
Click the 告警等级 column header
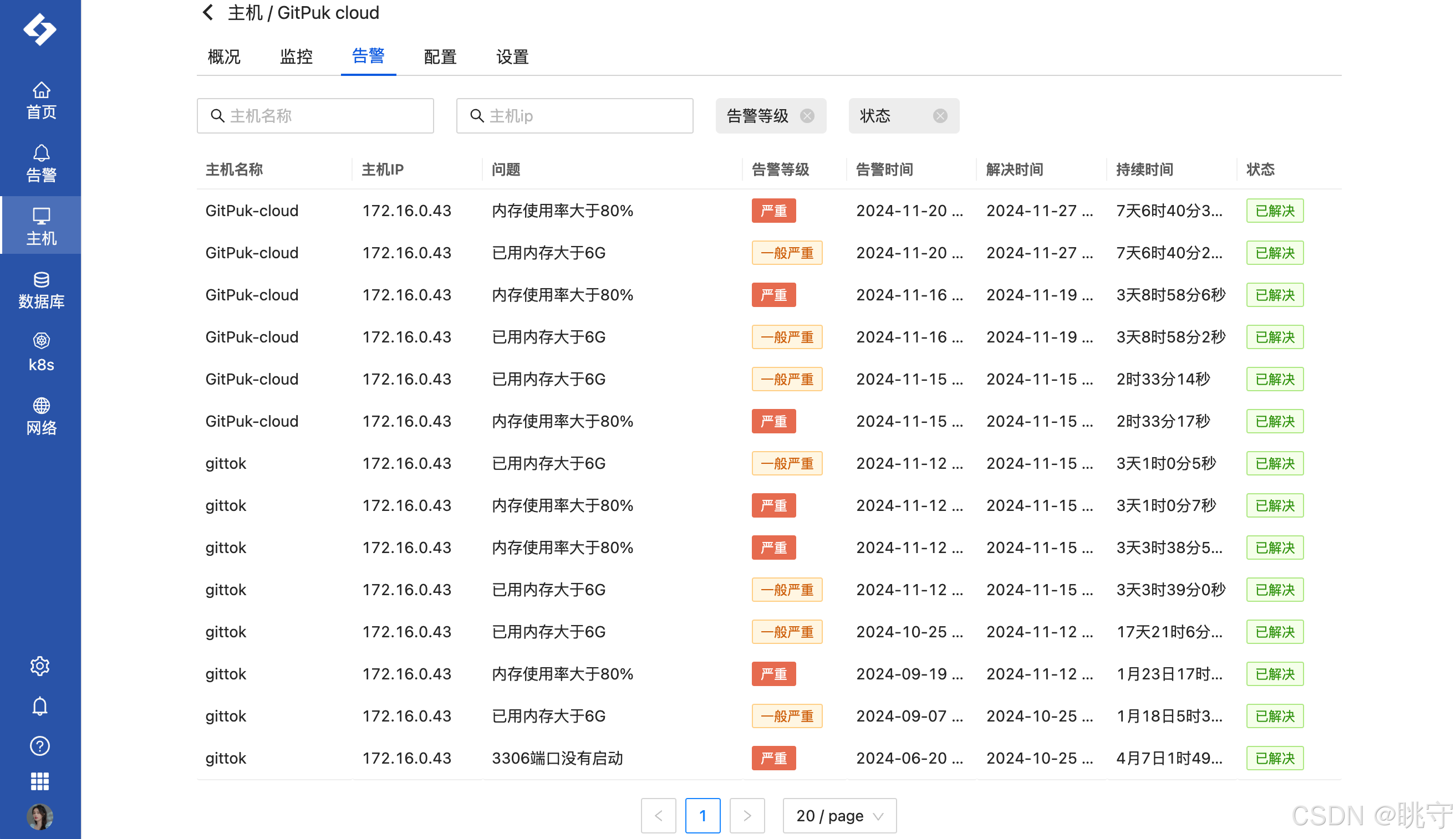[x=781, y=169]
